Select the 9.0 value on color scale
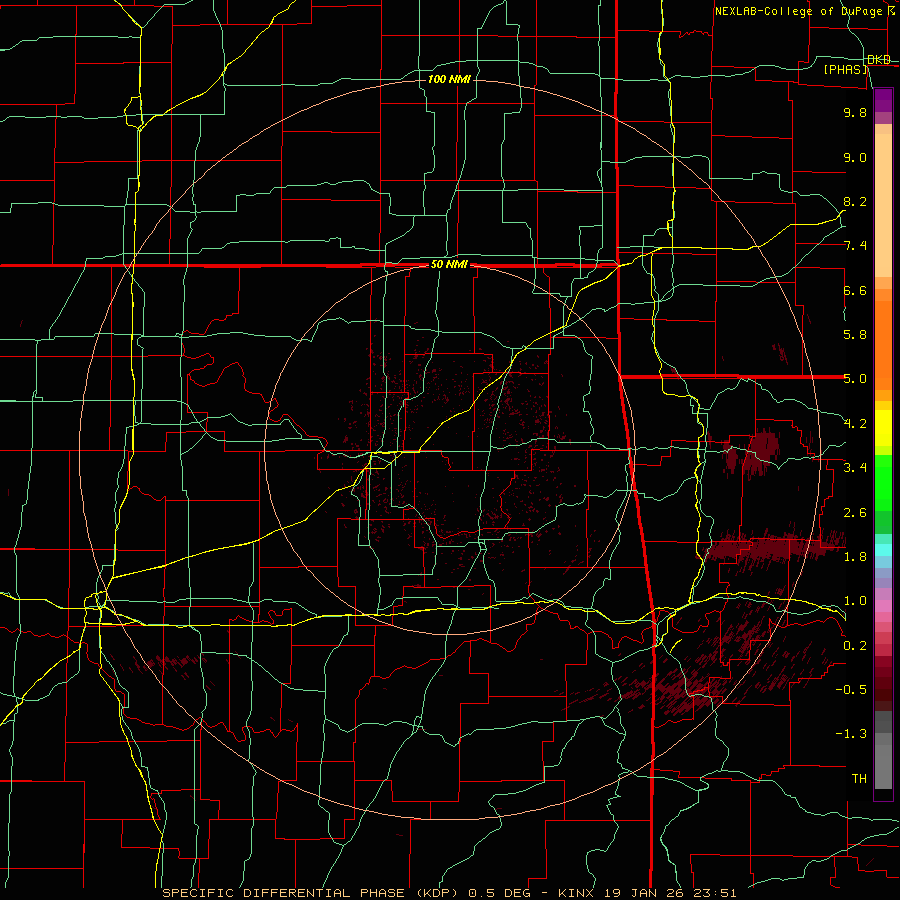 pyautogui.click(x=855, y=157)
